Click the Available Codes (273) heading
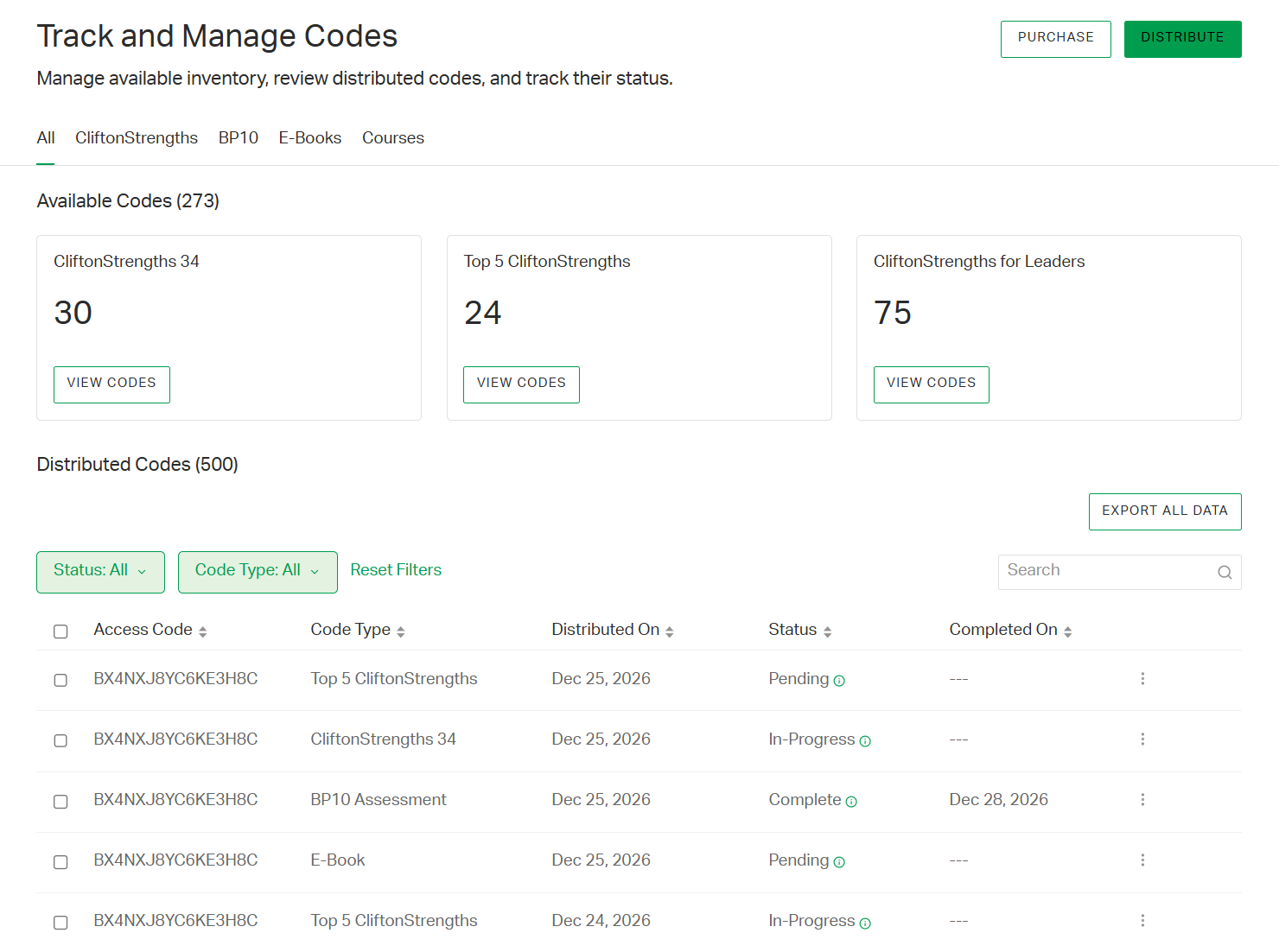Viewport: 1279px width, 952px height. pyautogui.click(x=128, y=201)
